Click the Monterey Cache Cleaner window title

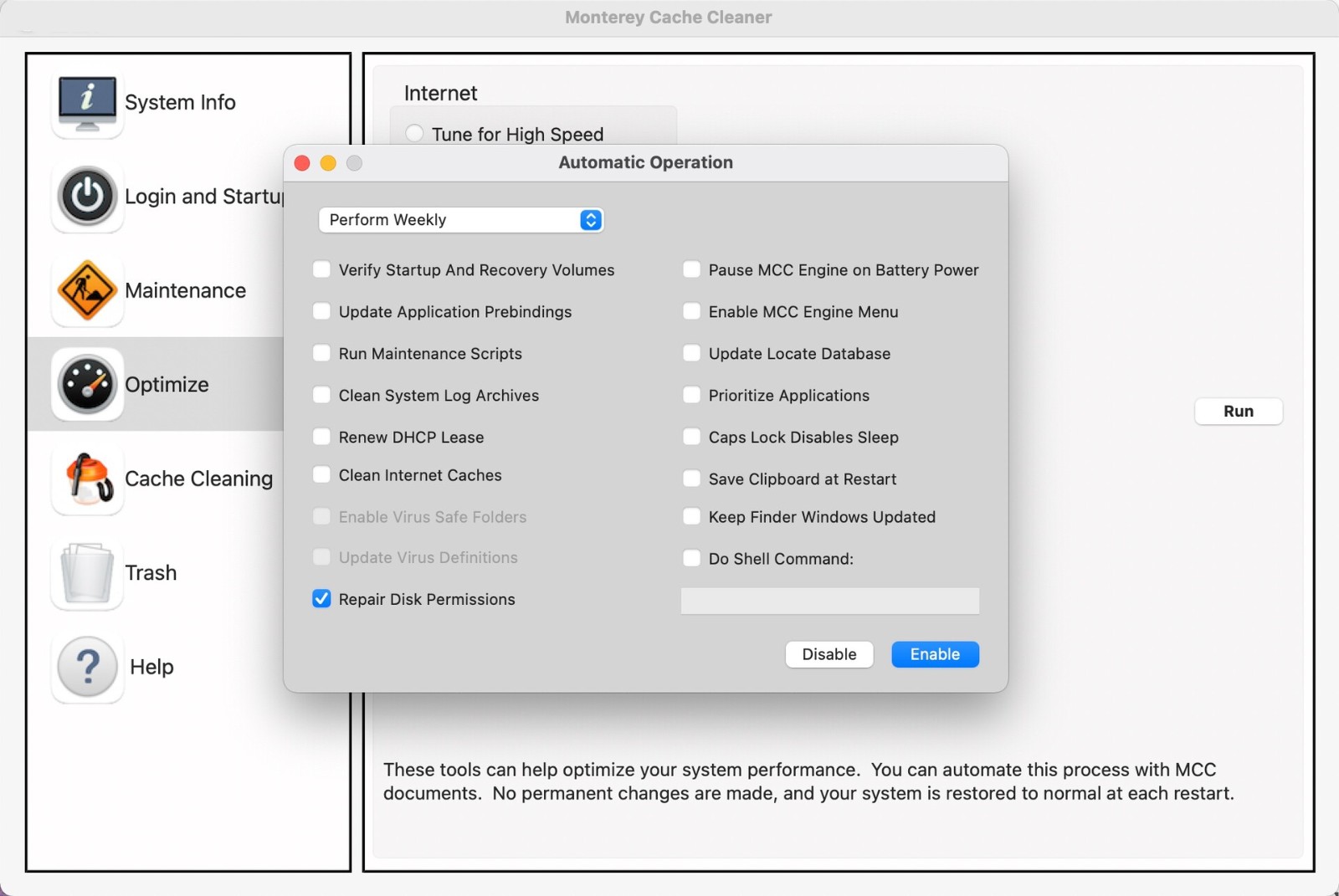point(668,17)
